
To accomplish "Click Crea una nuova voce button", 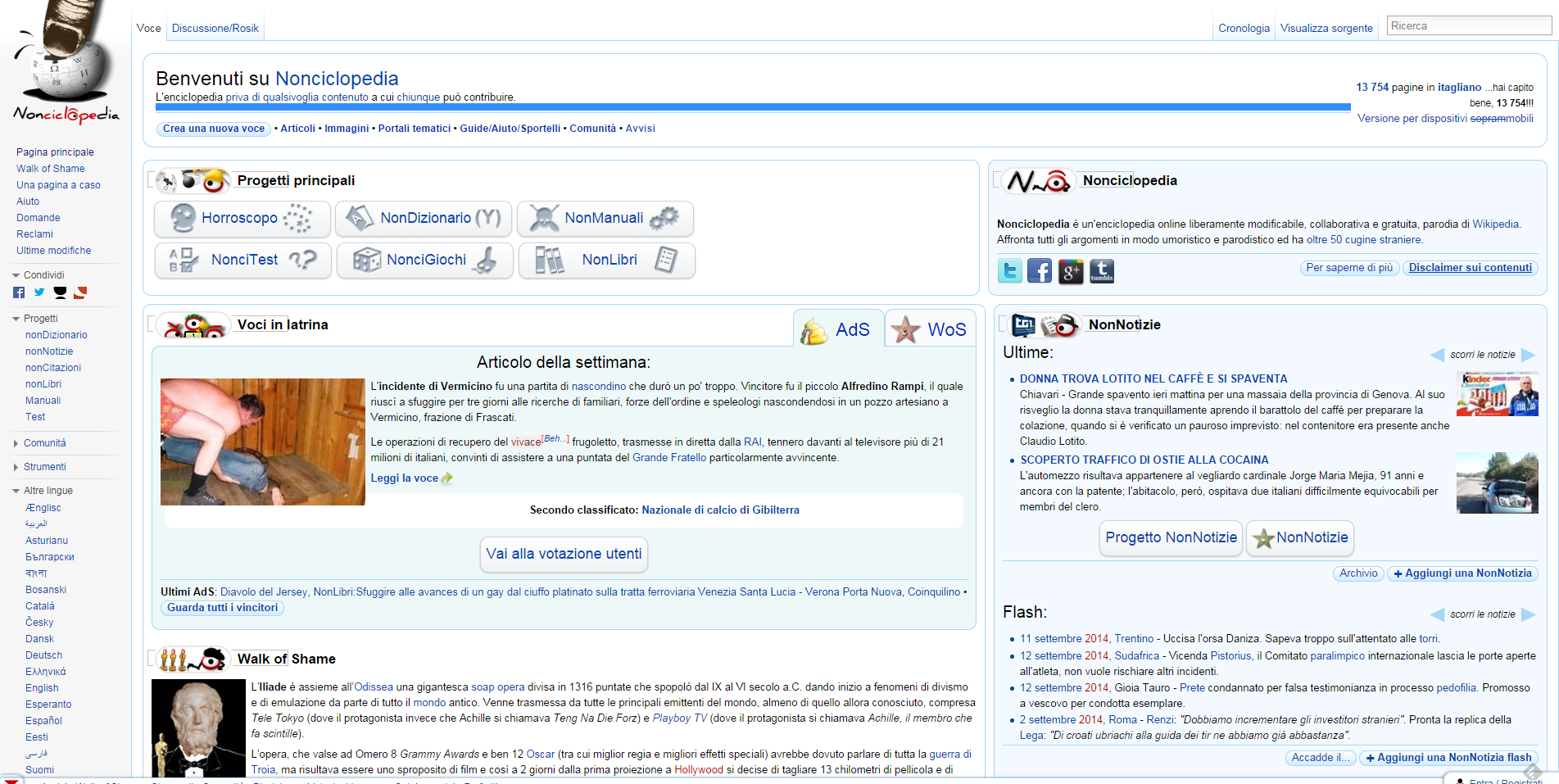I will 214,129.
